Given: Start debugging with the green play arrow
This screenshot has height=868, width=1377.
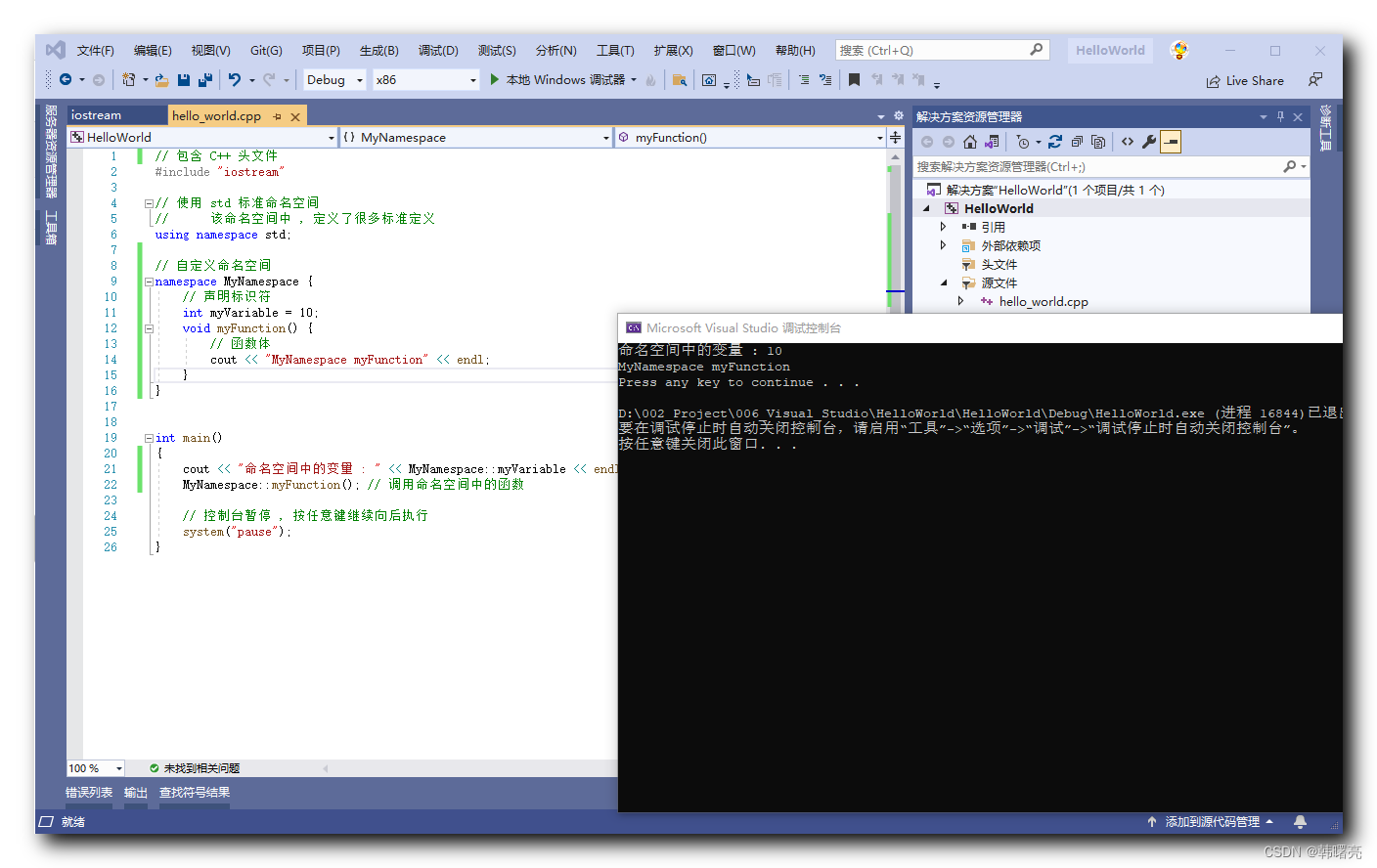Looking at the screenshot, I should pos(495,80).
